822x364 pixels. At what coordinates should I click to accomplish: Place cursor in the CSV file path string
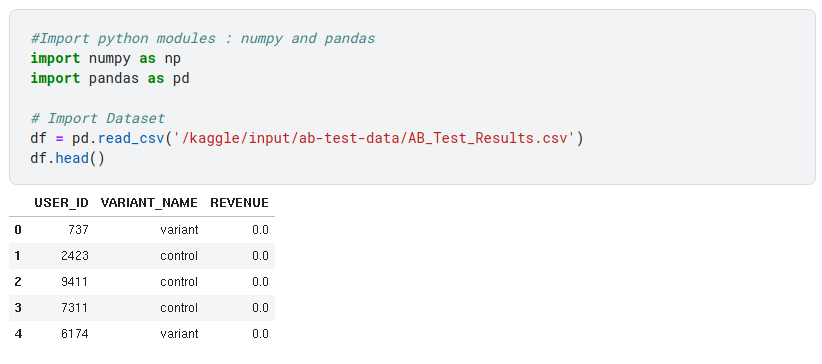[374, 138]
